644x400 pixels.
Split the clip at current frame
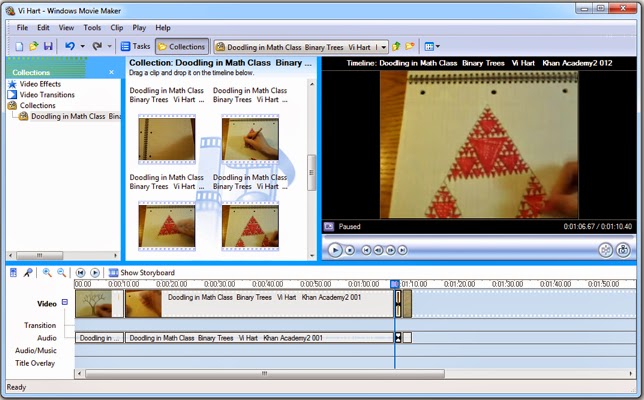click(605, 250)
